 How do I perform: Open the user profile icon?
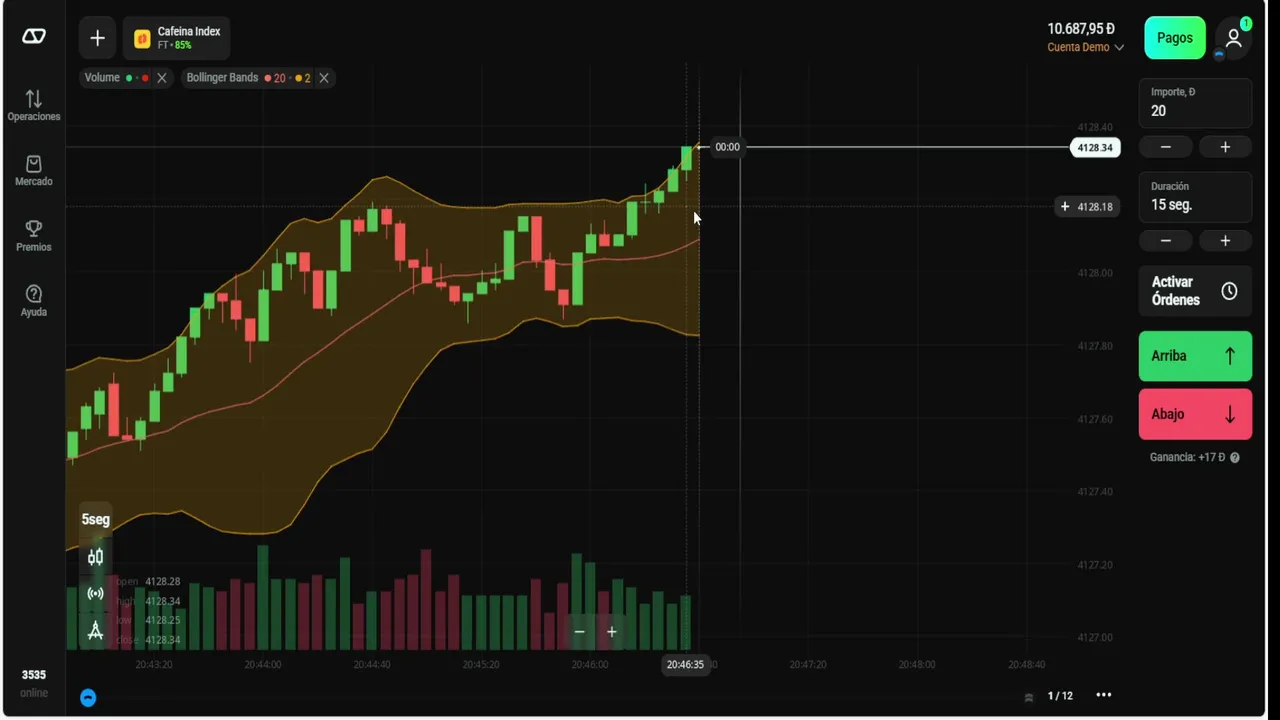point(1233,38)
